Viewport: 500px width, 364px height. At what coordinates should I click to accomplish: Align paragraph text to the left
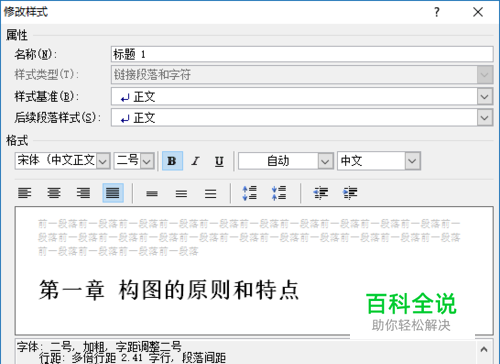(x=25, y=193)
